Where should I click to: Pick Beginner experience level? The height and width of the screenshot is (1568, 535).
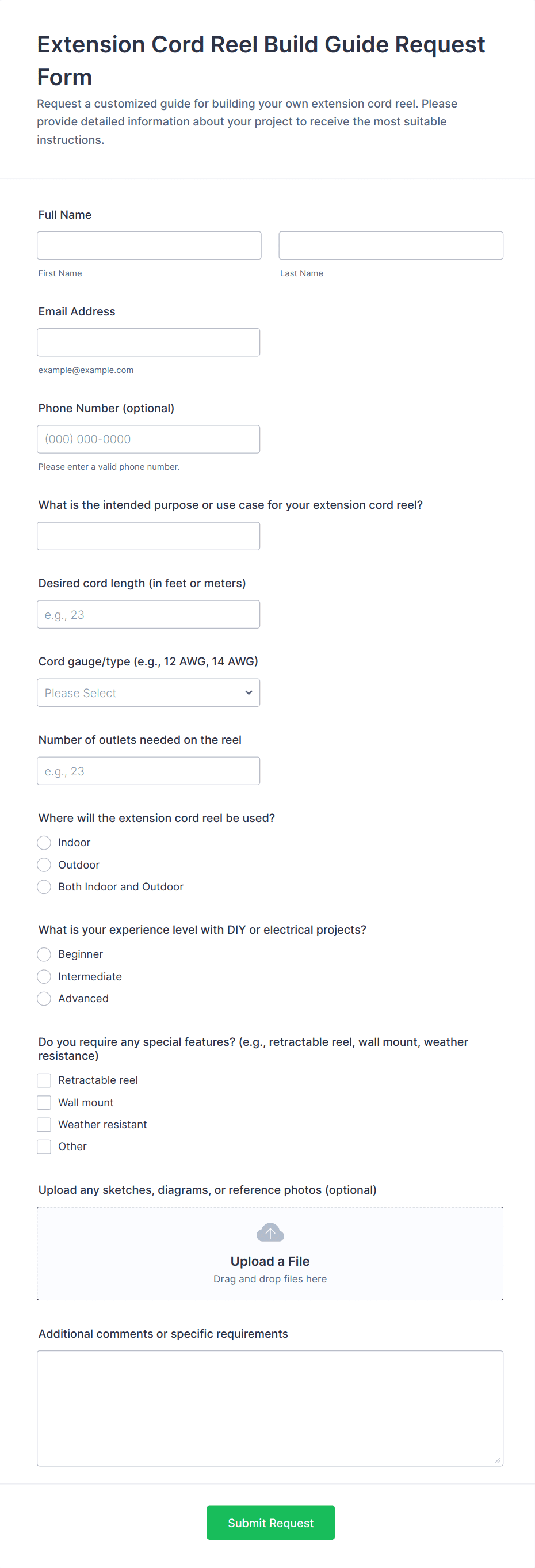[44, 954]
